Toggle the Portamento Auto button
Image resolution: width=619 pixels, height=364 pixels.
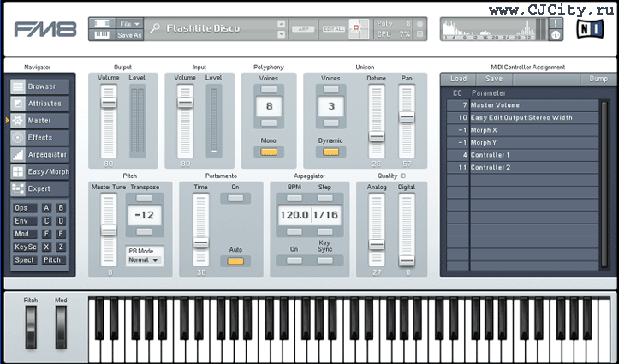tap(236, 261)
